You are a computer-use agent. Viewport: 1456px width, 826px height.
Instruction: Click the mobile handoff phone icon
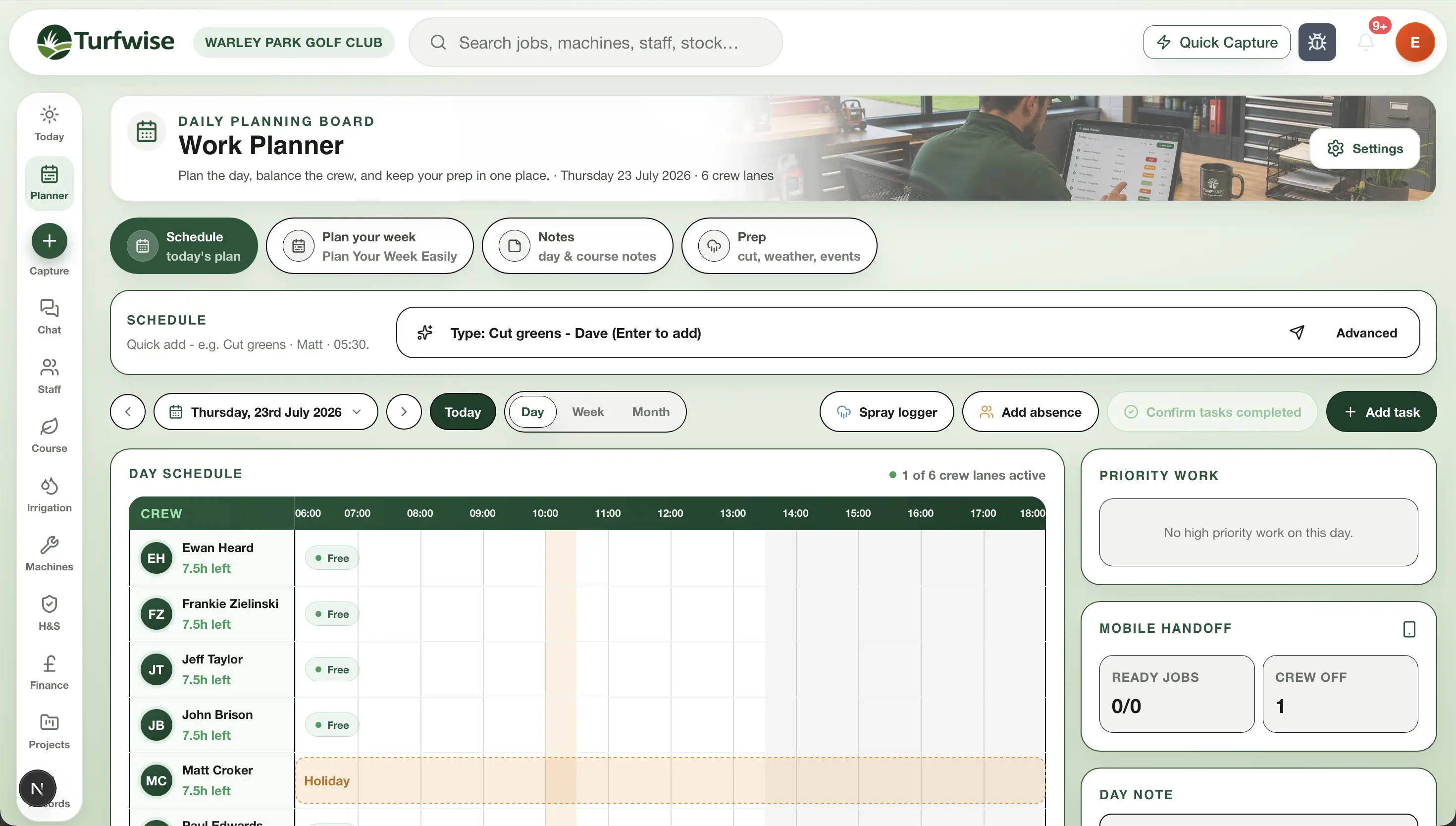click(1409, 629)
